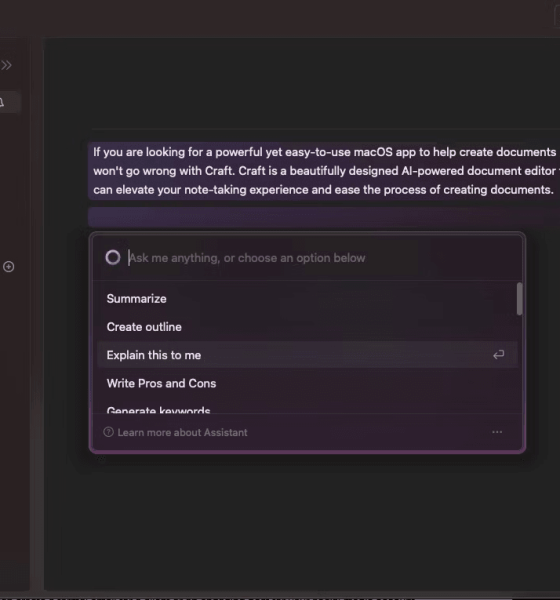Image resolution: width=560 pixels, height=600 pixels.
Task: Open the notifications bell in the left sidebar
Action: (x=2, y=103)
